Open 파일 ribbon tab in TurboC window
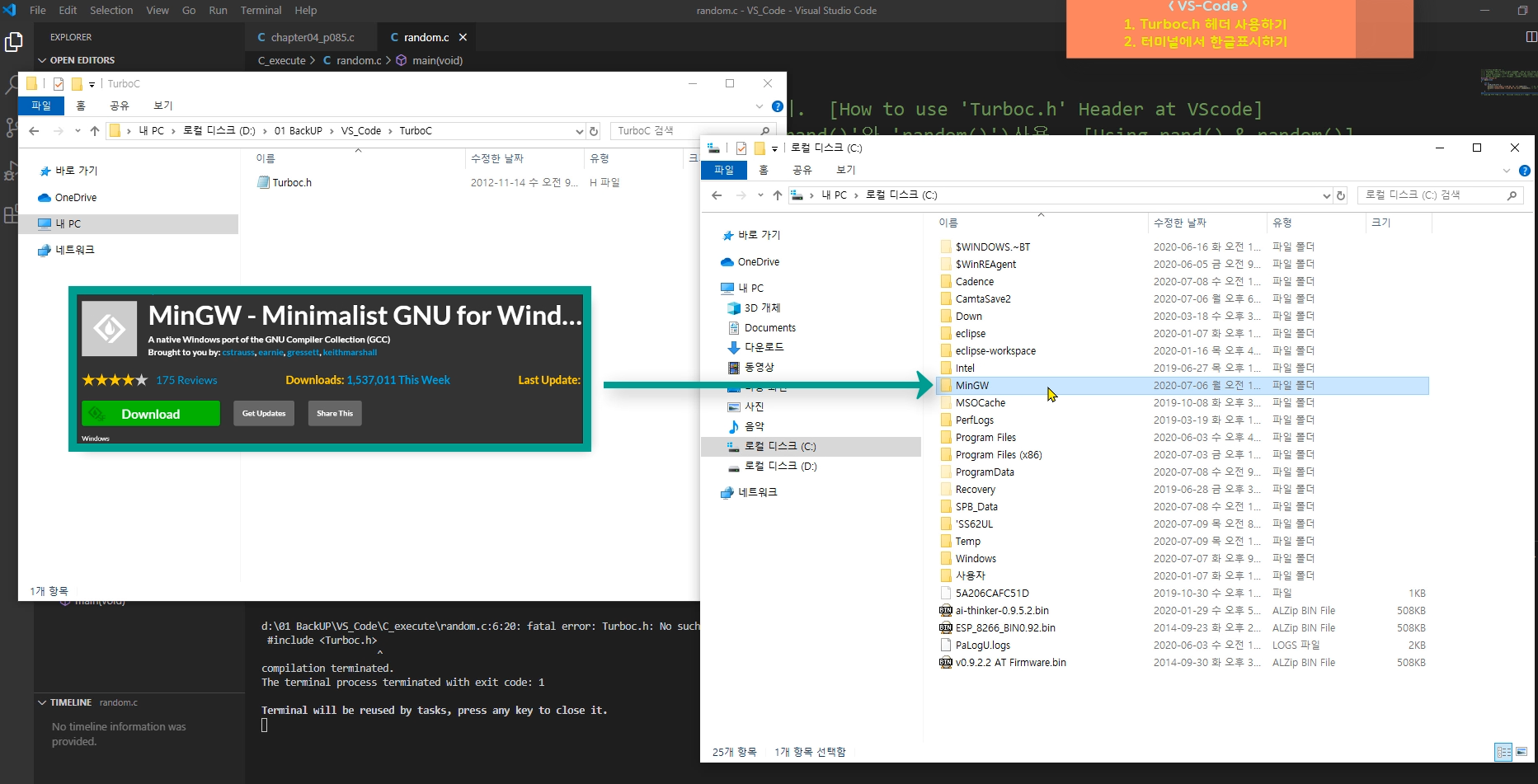The height and width of the screenshot is (784, 1538). coord(41,106)
